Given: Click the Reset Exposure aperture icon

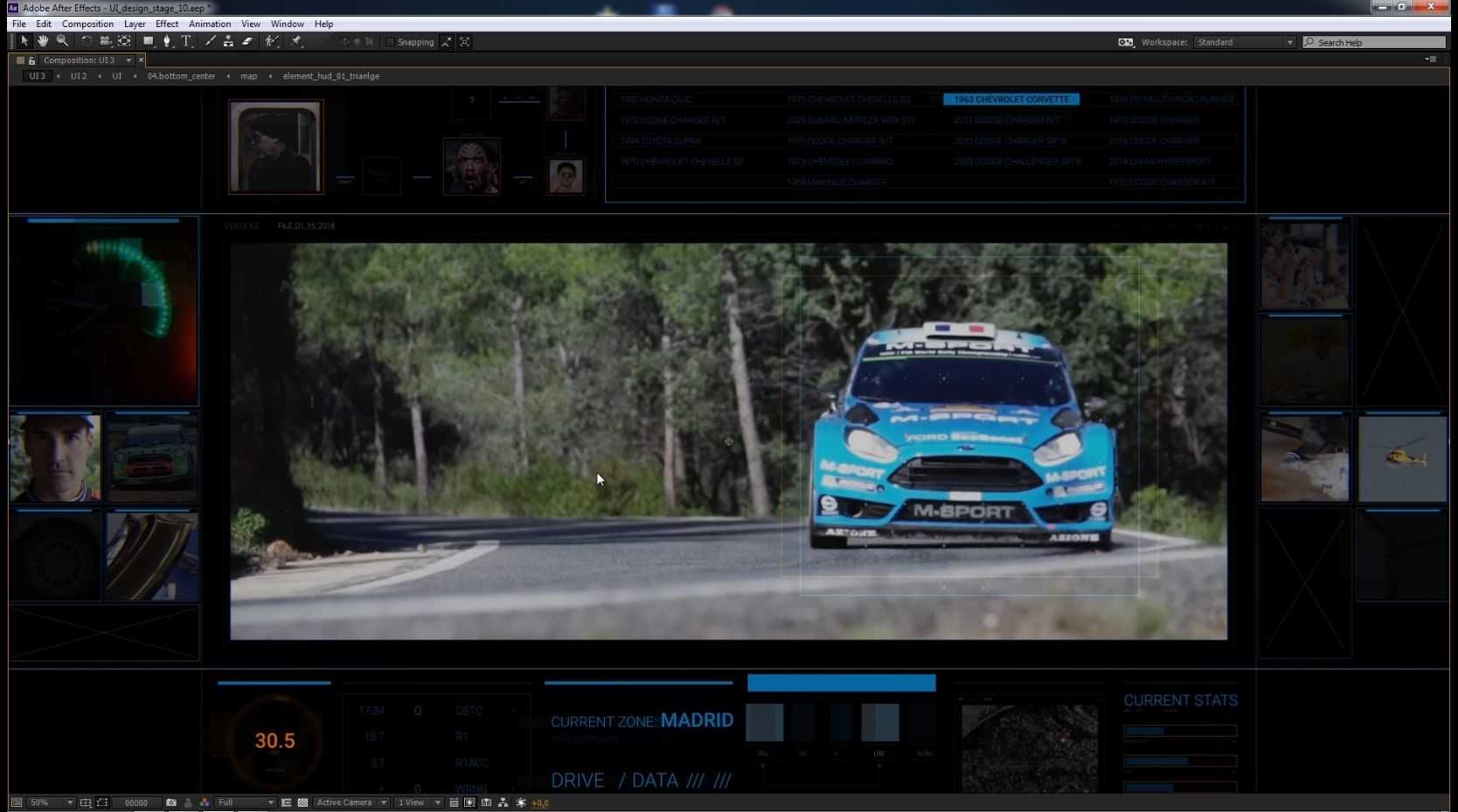Looking at the screenshot, I should point(522,802).
